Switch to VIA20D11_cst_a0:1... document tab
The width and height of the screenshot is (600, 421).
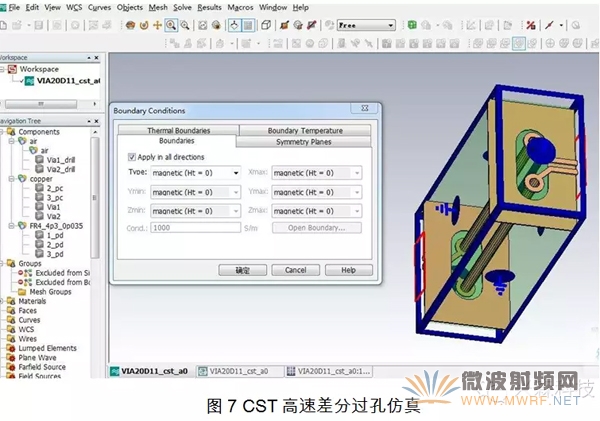(329, 371)
